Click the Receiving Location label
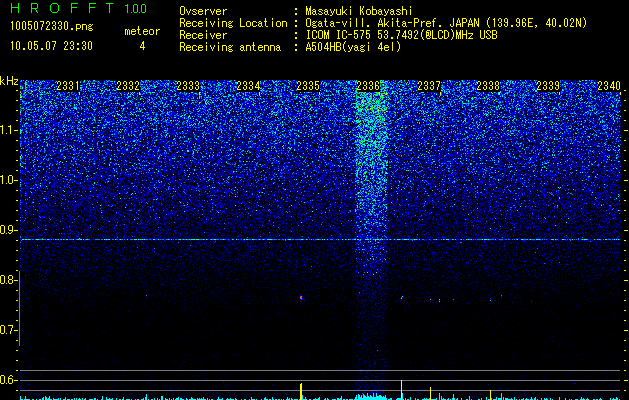This screenshot has height=400, width=629. click(x=233, y=23)
